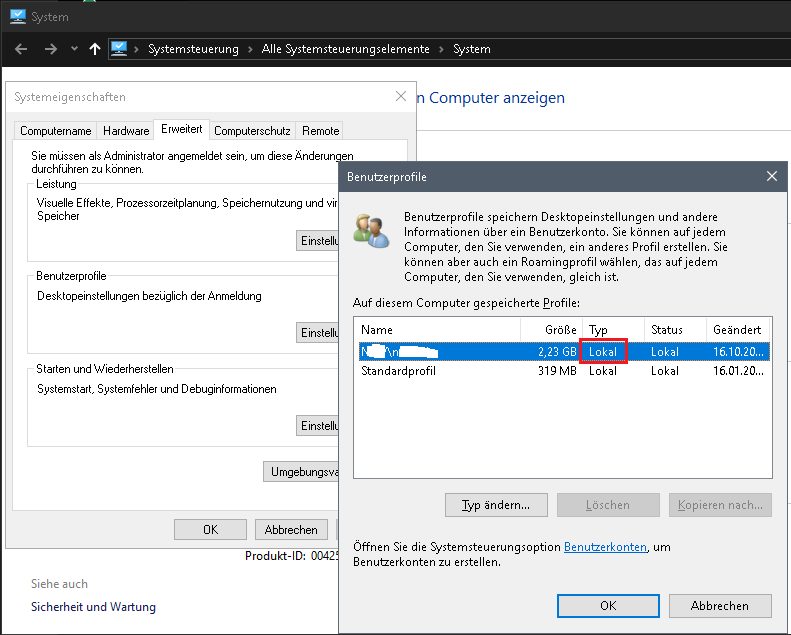This screenshot has width=791, height=635.
Task: Sort profiles by Status column header
Action: (675, 330)
